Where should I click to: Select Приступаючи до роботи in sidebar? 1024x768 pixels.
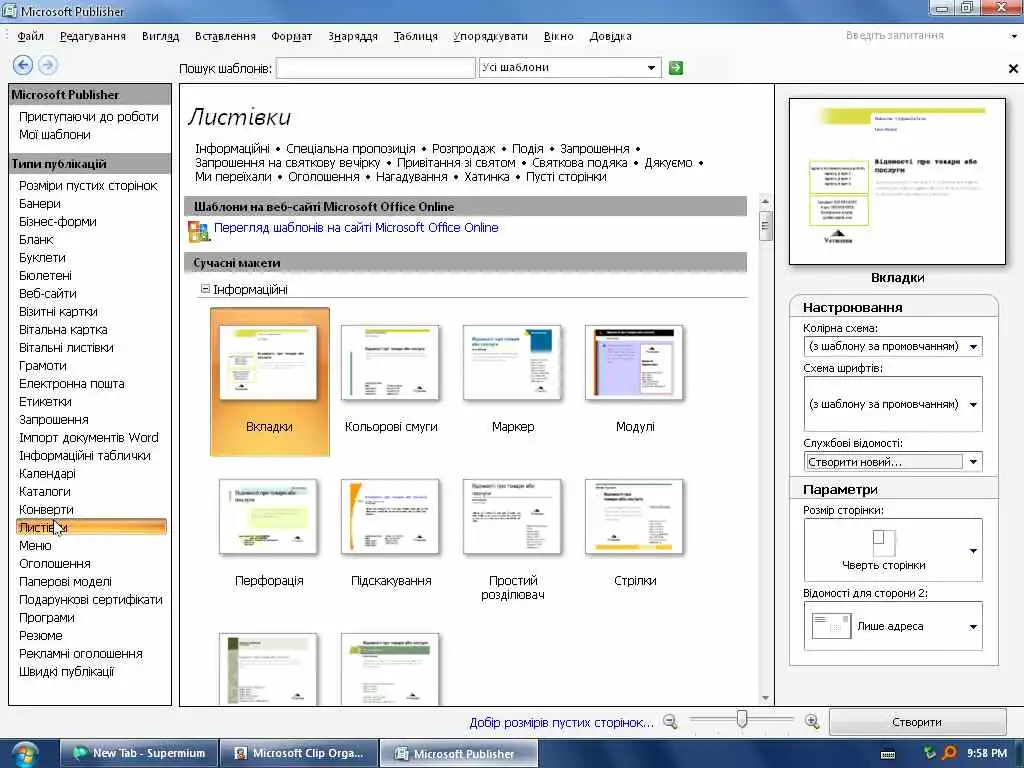tap(89, 116)
